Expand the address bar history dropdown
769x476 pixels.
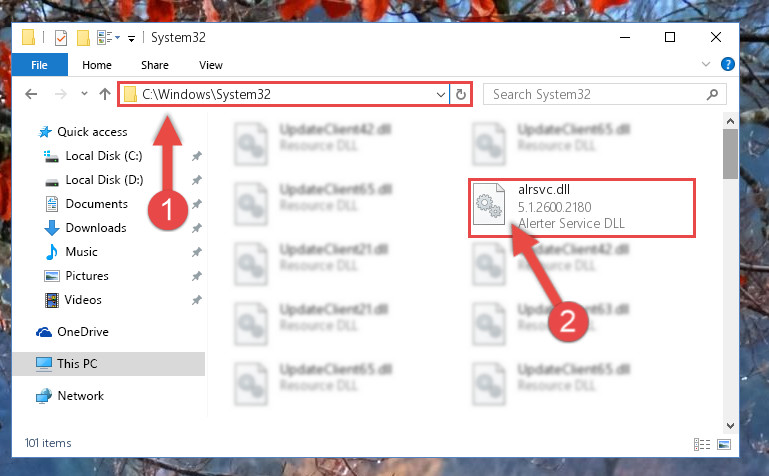440,94
